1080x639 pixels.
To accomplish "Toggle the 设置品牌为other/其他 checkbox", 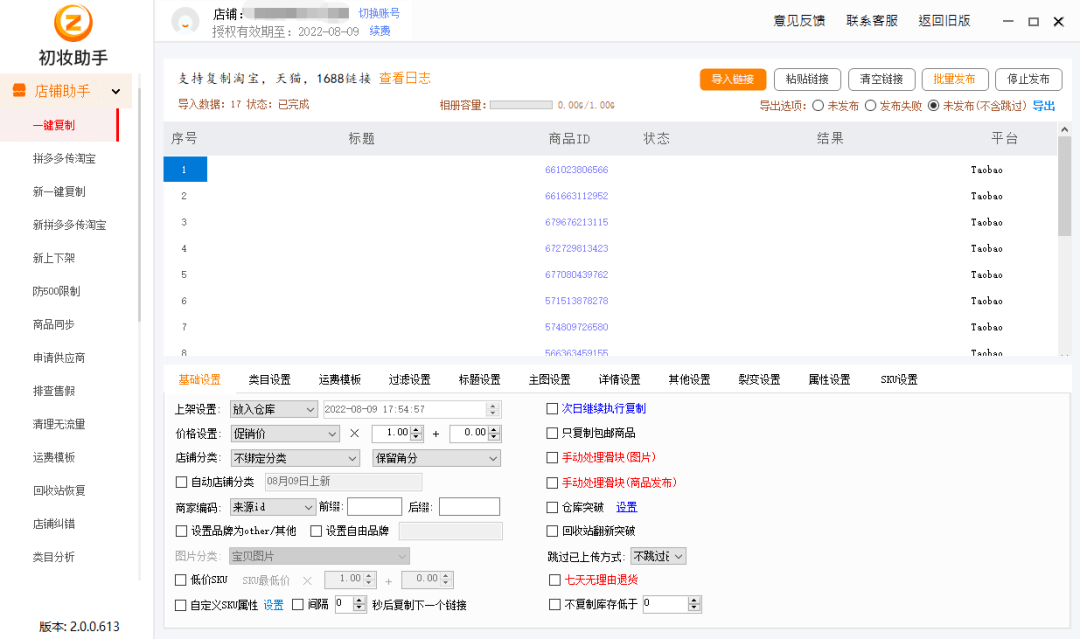I will (181, 531).
